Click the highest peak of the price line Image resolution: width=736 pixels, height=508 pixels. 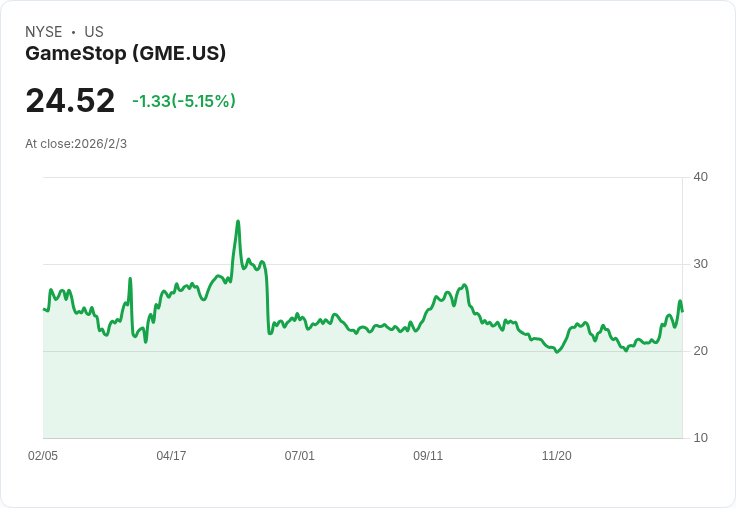[238, 221]
